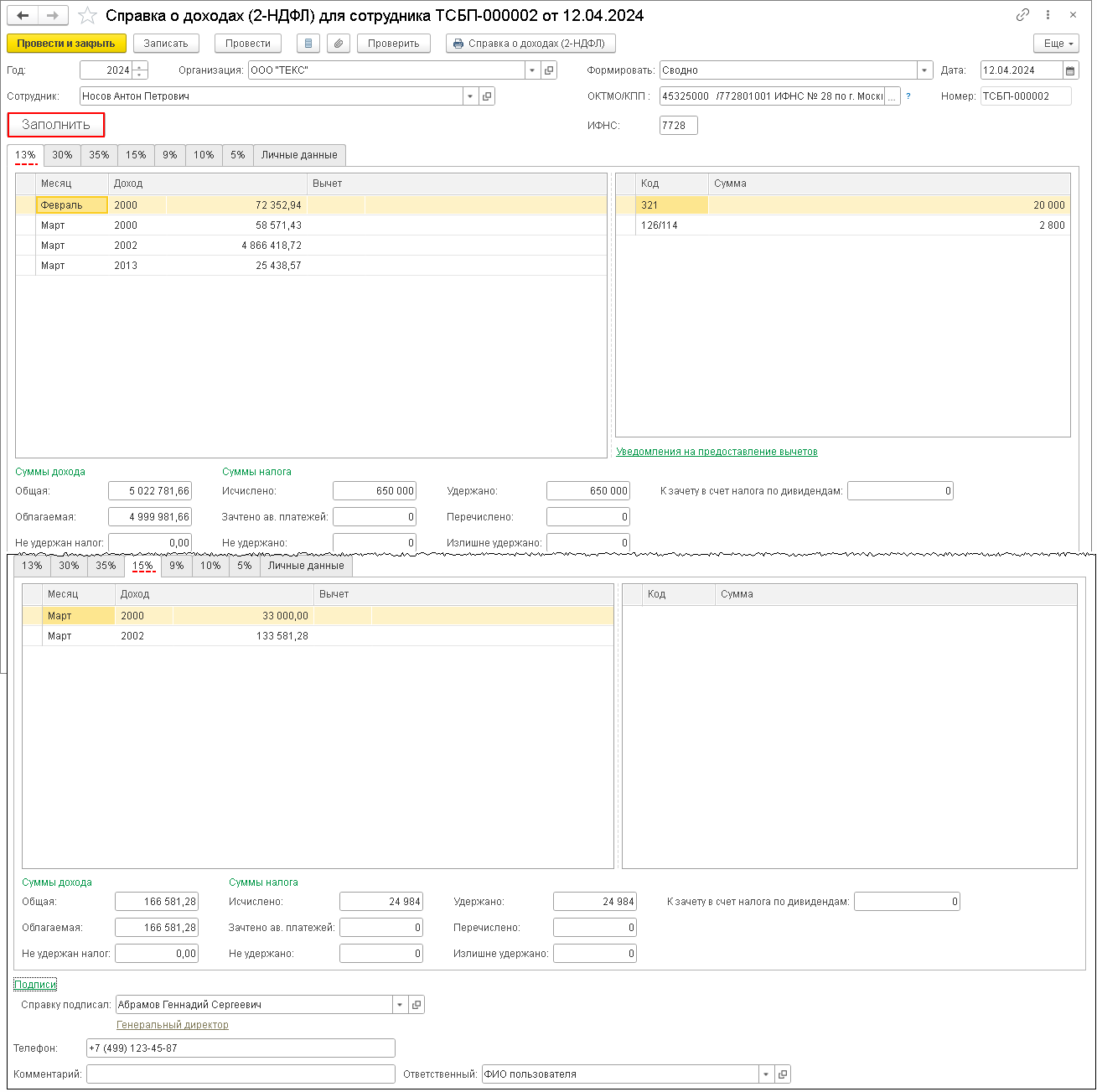This screenshot has width=1097, height=1092.
Task: Click the ИФНС field 7728
Action: coord(679,126)
